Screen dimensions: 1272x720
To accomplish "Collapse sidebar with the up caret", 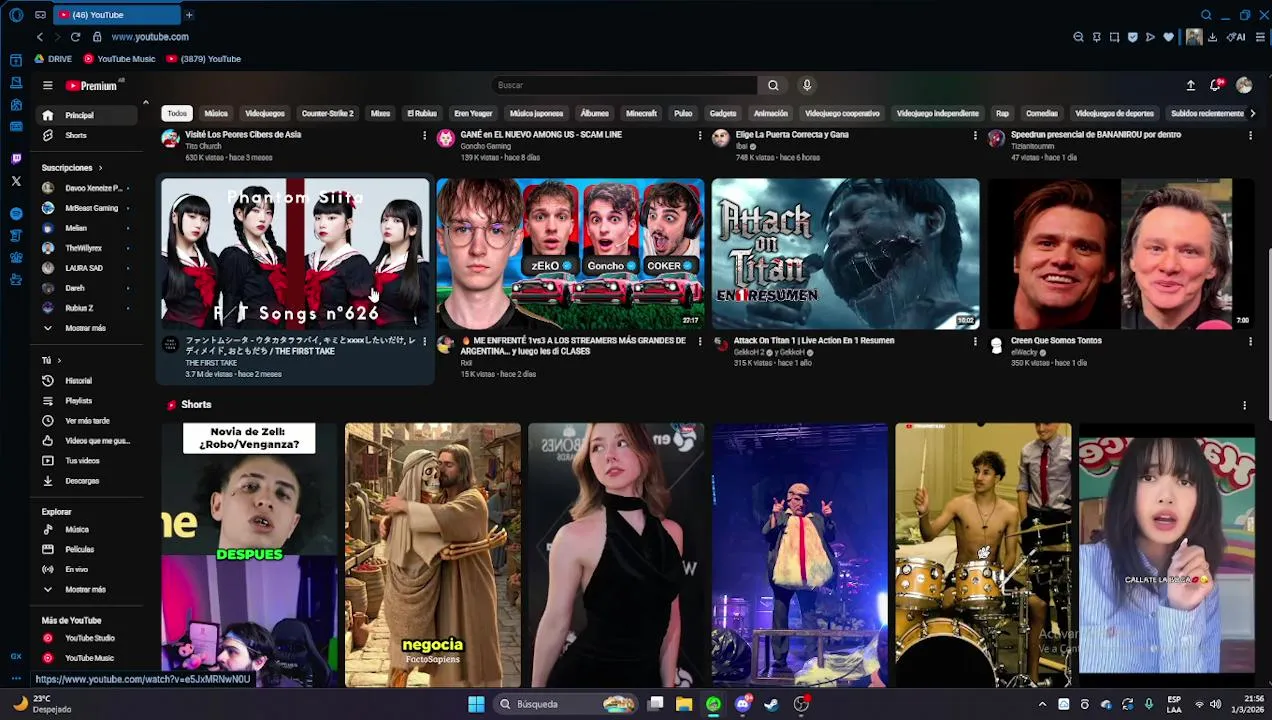I will (145, 103).
